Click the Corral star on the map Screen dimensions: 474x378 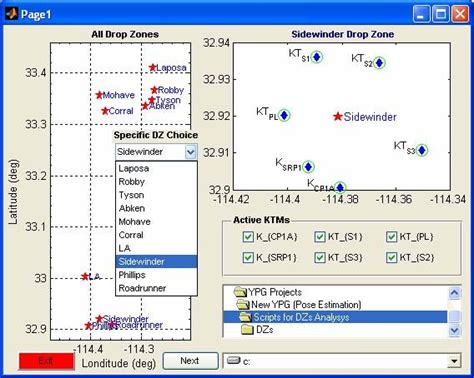pyautogui.click(x=105, y=111)
